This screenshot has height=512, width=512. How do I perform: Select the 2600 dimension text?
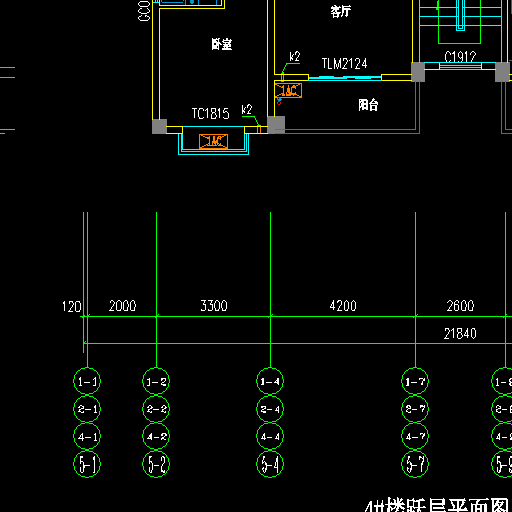click(x=460, y=306)
